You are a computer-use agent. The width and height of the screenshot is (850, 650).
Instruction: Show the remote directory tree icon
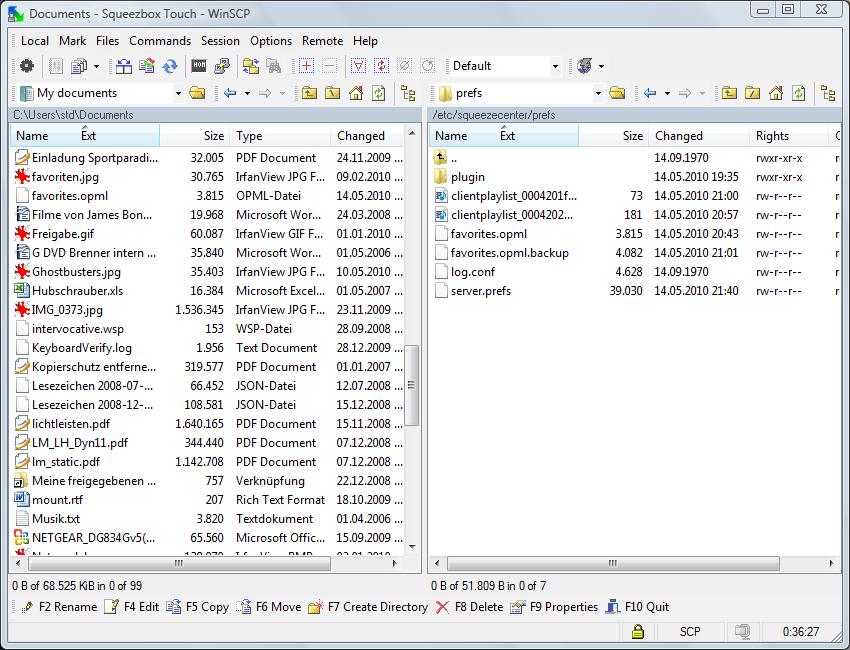[828, 93]
